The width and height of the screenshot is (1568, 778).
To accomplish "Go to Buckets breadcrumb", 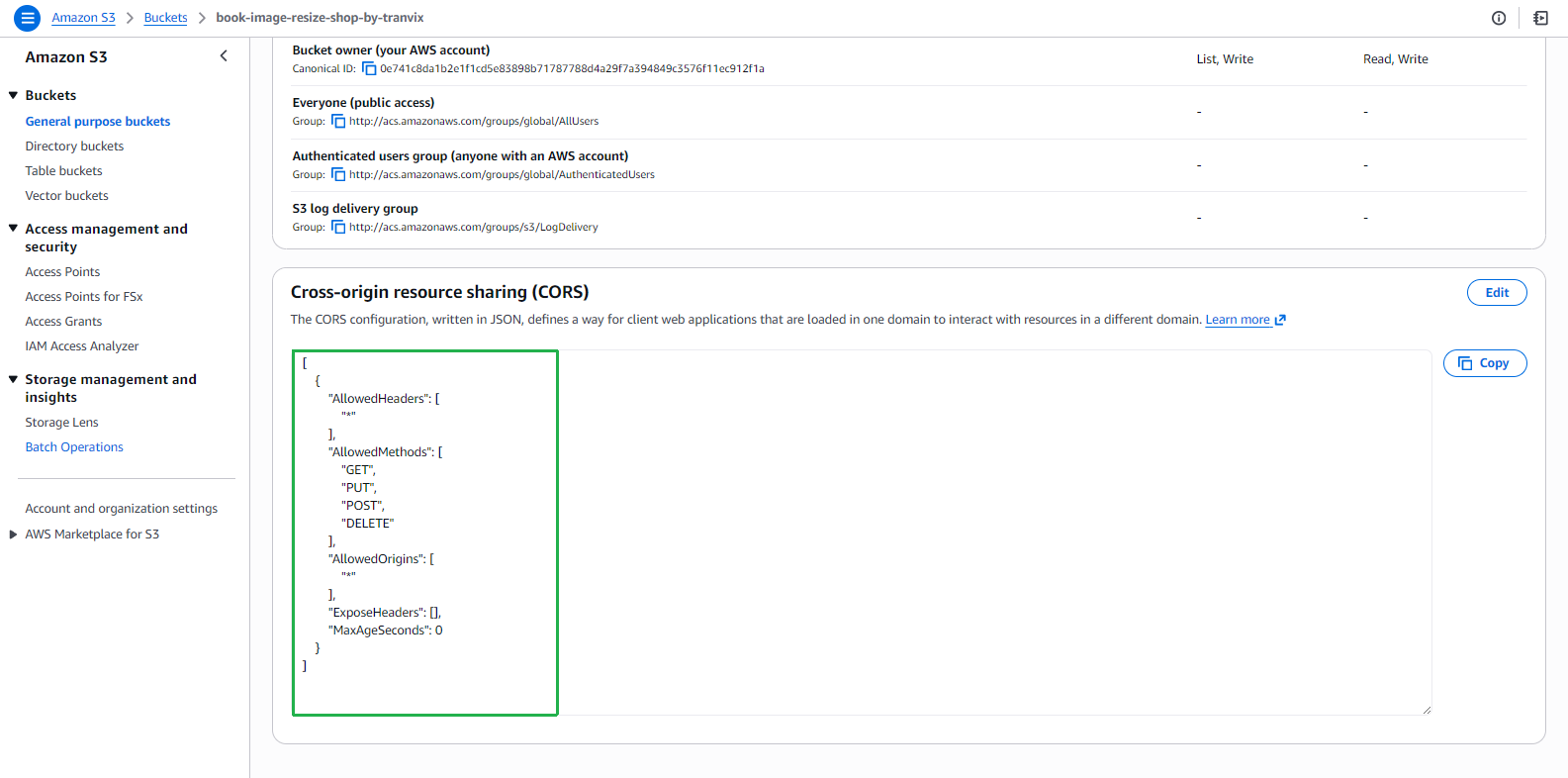I will (x=165, y=18).
